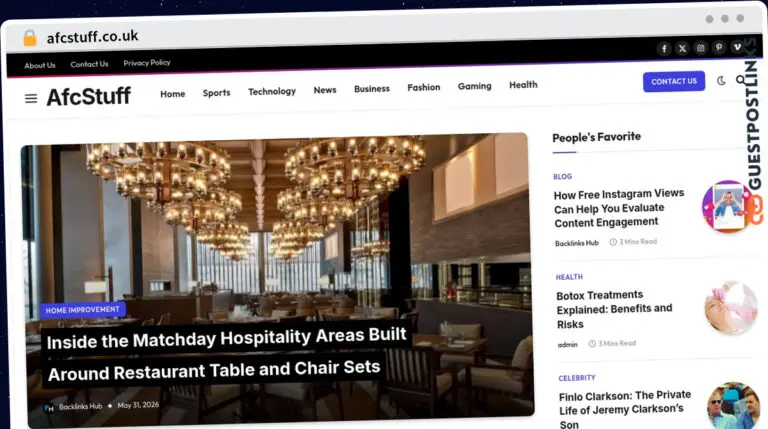Open the Technology menu item
This screenshot has width=768, height=429.
point(272,91)
